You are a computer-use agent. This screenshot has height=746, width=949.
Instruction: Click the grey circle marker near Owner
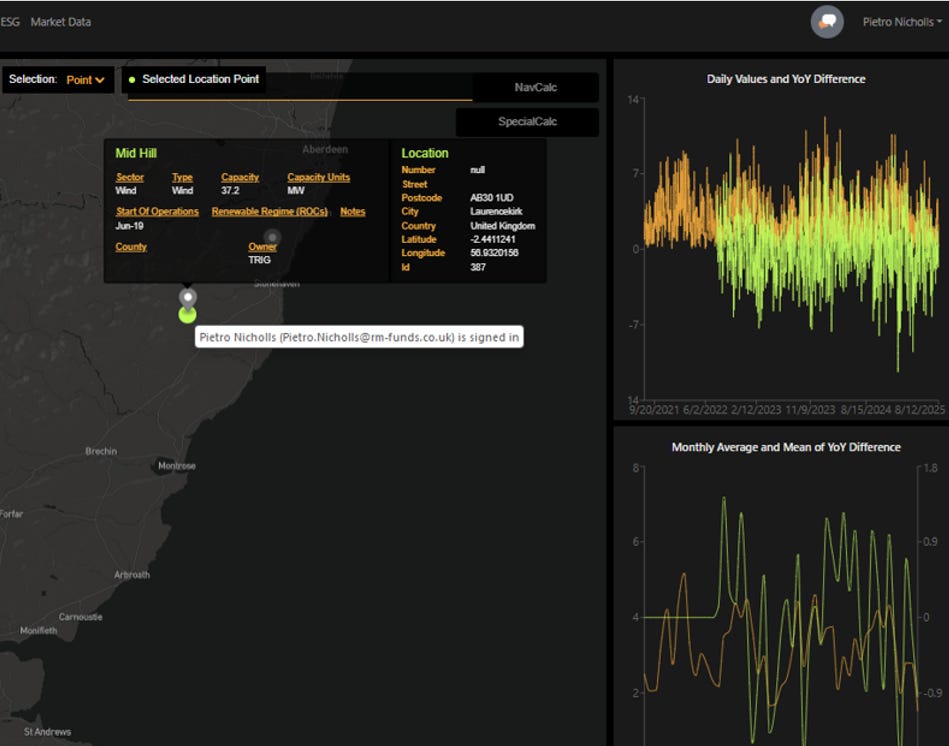click(x=272, y=237)
